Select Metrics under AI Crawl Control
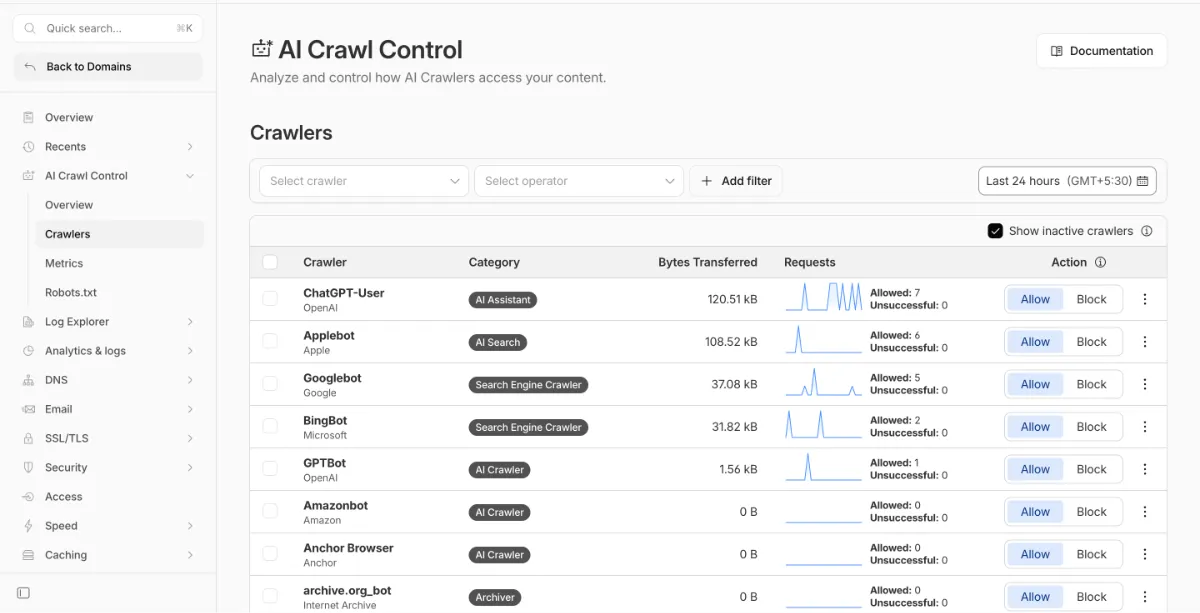This screenshot has height=613, width=1200. point(63,263)
